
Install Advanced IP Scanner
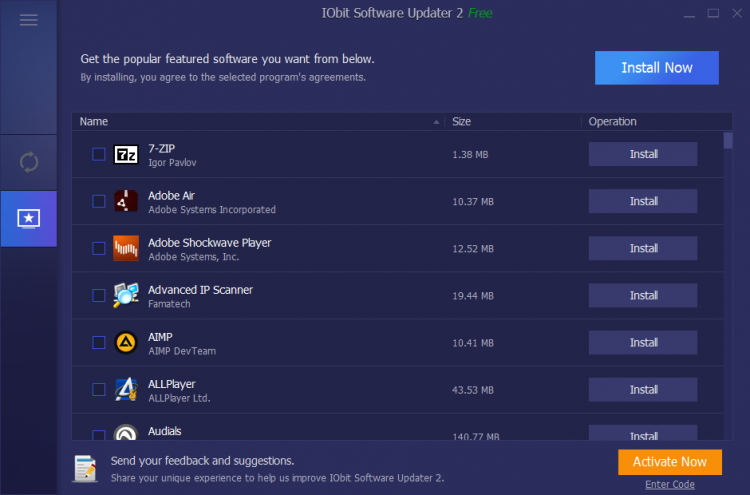click(643, 296)
